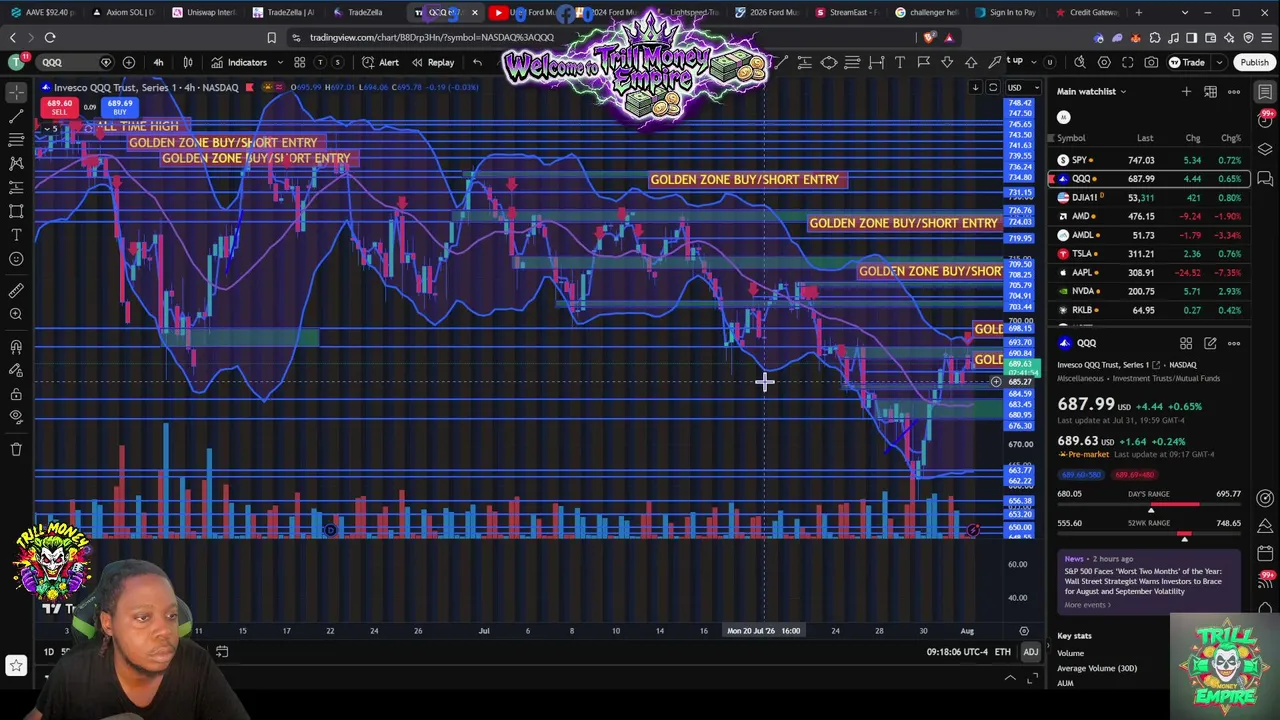Open the candlestick chart style picker
The height and width of the screenshot is (720, 1280).
188,62
